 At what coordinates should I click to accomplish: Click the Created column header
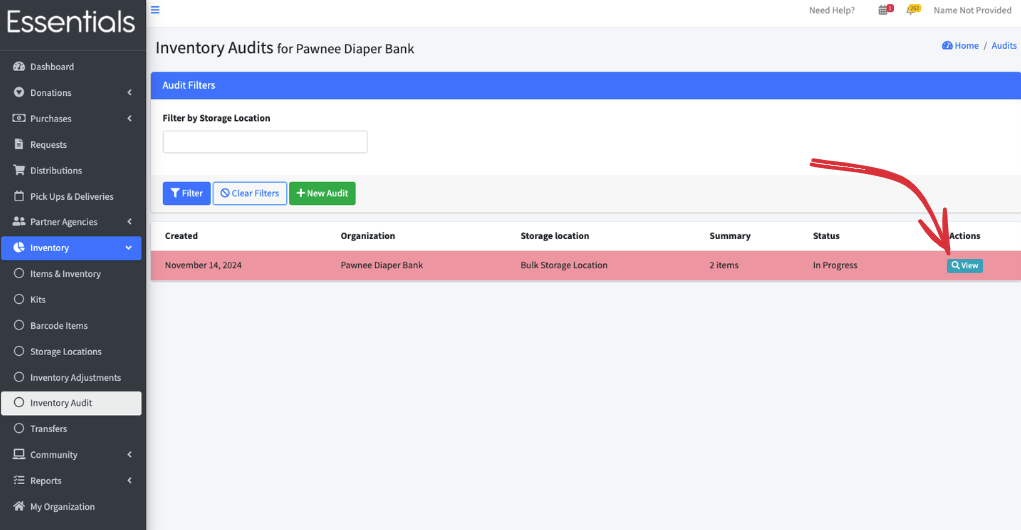point(181,236)
